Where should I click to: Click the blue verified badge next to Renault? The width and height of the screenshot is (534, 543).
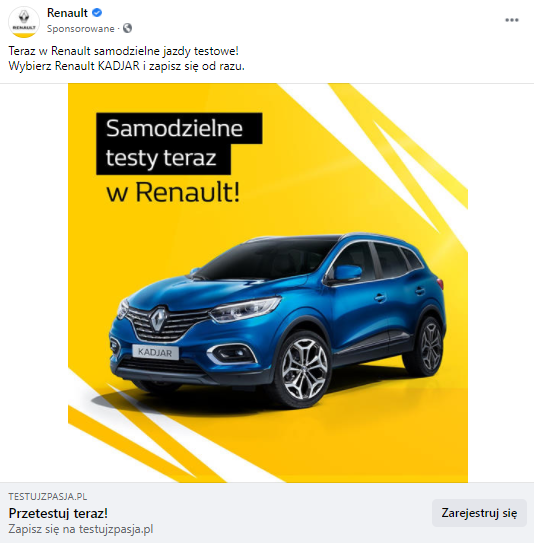click(x=97, y=13)
